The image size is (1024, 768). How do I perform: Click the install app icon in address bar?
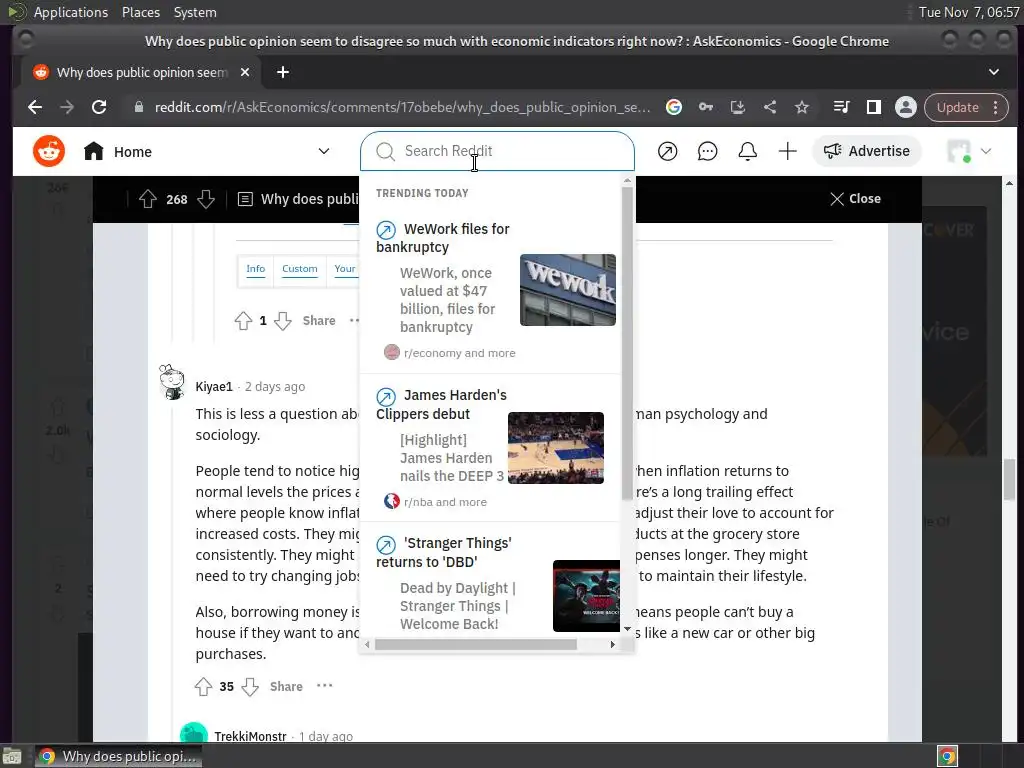738,107
